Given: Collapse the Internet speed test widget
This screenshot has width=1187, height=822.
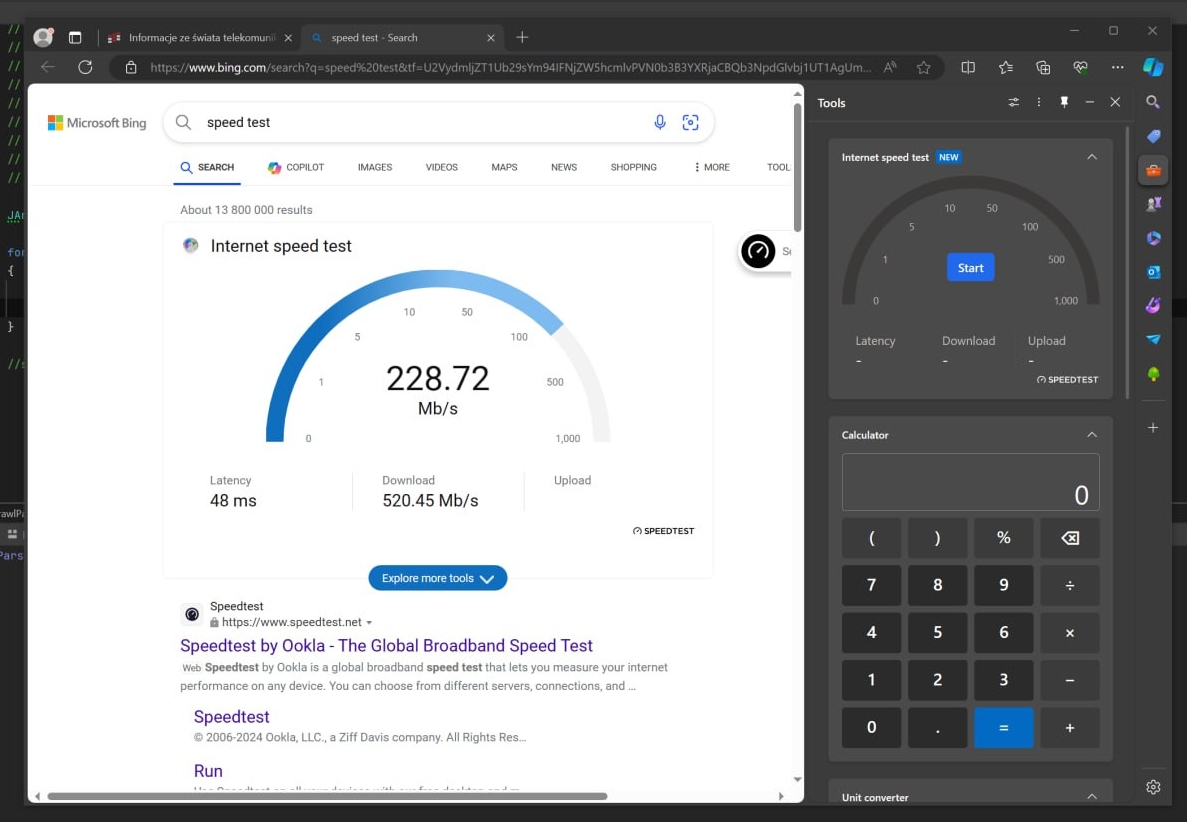Looking at the screenshot, I should pyautogui.click(x=1092, y=157).
